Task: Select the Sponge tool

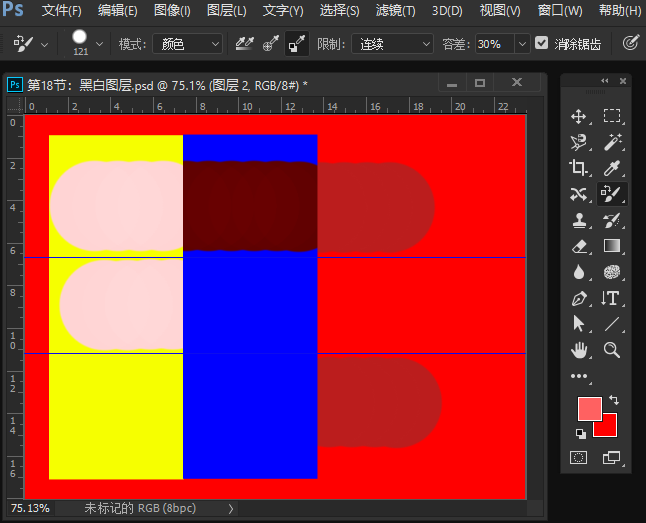Action: pos(612,272)
